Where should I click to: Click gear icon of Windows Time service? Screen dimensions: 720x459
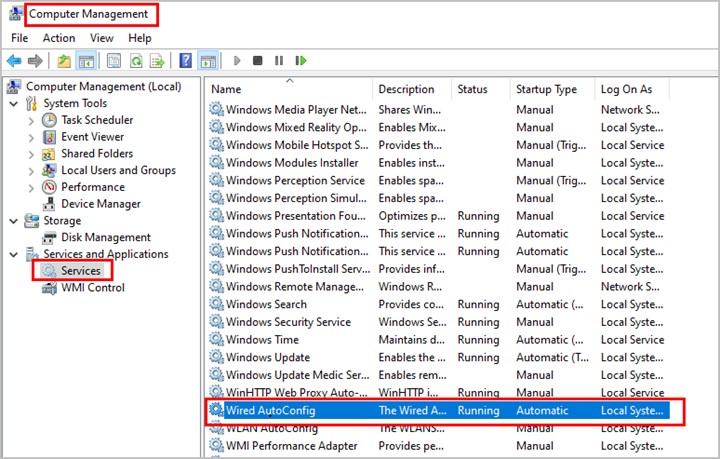click(x=216, y=339)
